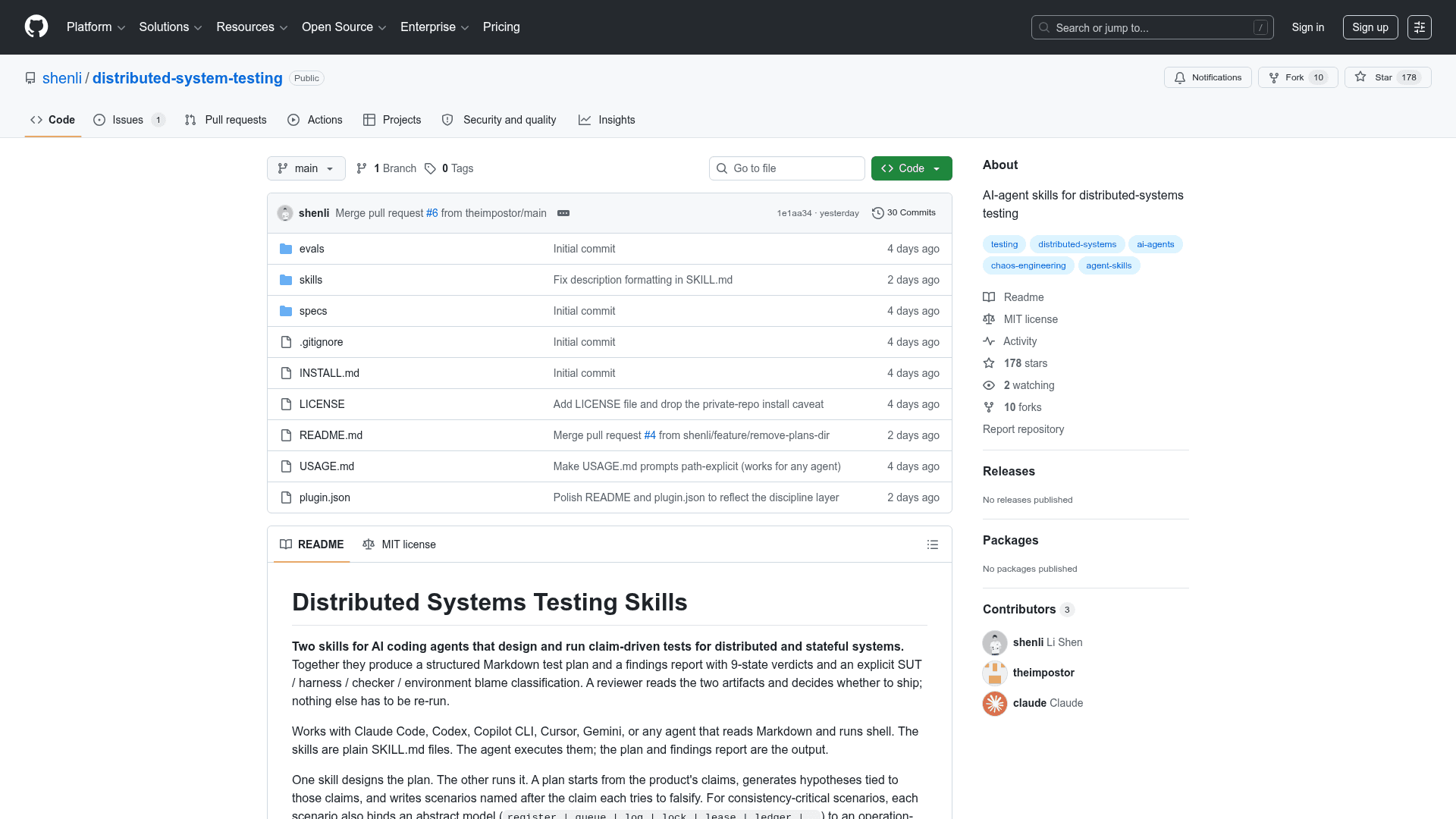The width and height of the screenshot is (1456, 819).
Task: Open the Security and quality tab
Action: (499, 120)
